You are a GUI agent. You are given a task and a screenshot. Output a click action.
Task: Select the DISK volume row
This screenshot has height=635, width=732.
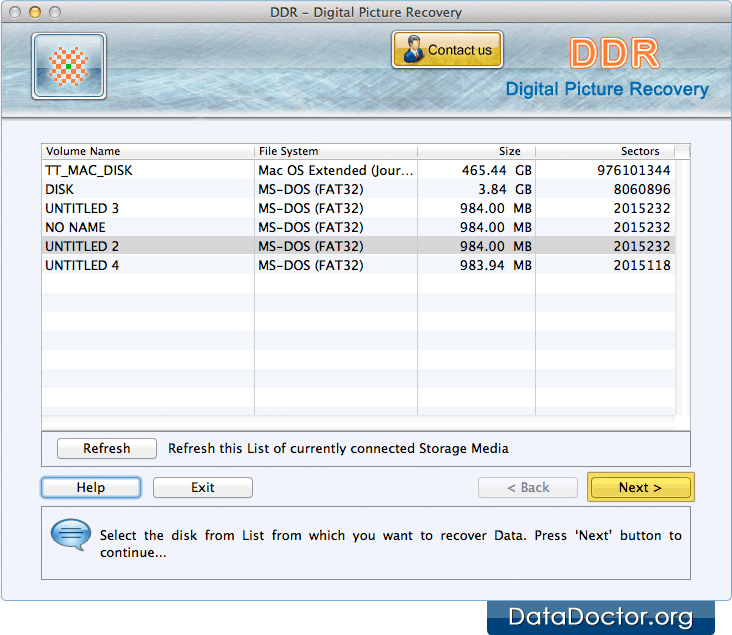[x=358, y=189]
